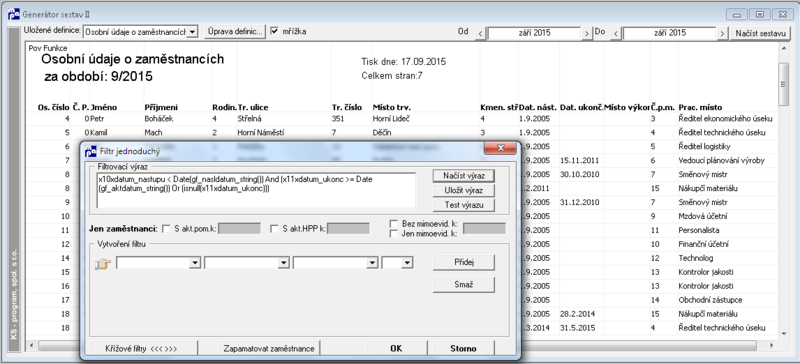Open third filter creation combo box
The image size is (800, 364).
pos(371,263)
